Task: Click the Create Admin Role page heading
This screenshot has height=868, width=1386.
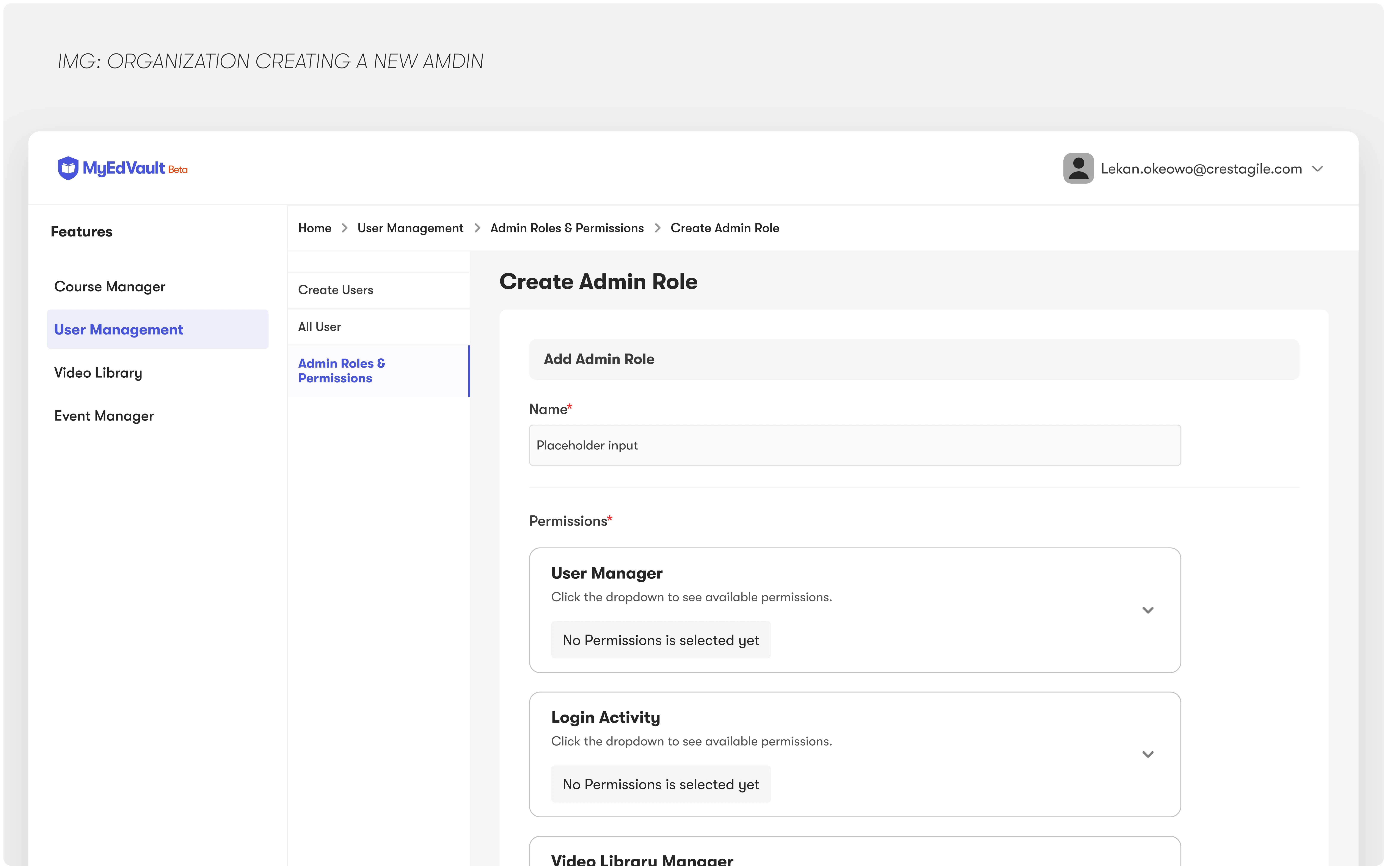Action: 598,281
